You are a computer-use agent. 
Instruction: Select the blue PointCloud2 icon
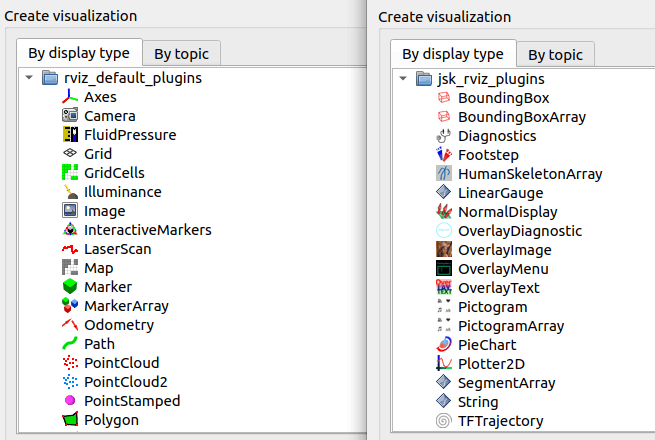click(70, 382)
